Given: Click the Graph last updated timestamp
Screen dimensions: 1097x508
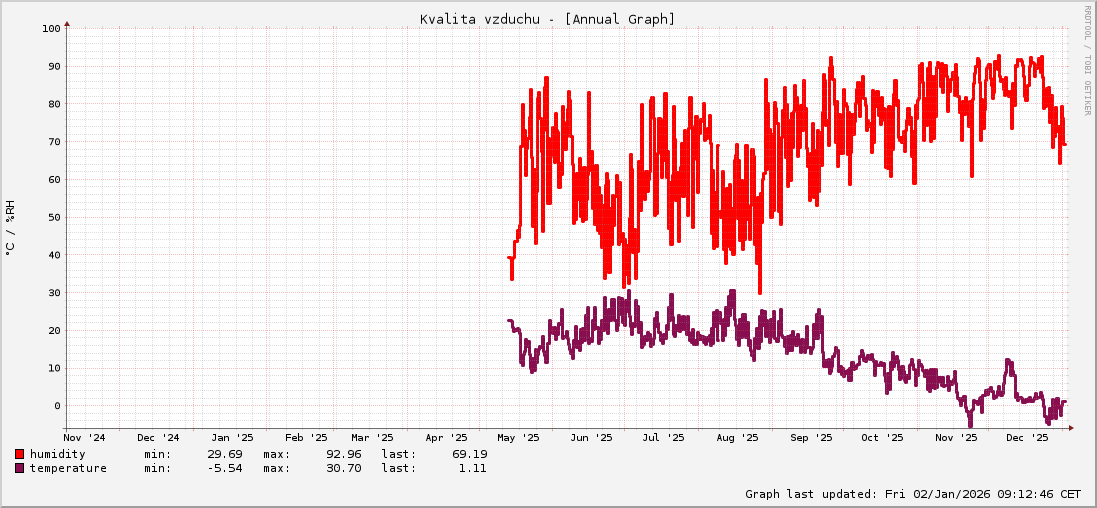Looking at the screenshot, I should 913,494.
